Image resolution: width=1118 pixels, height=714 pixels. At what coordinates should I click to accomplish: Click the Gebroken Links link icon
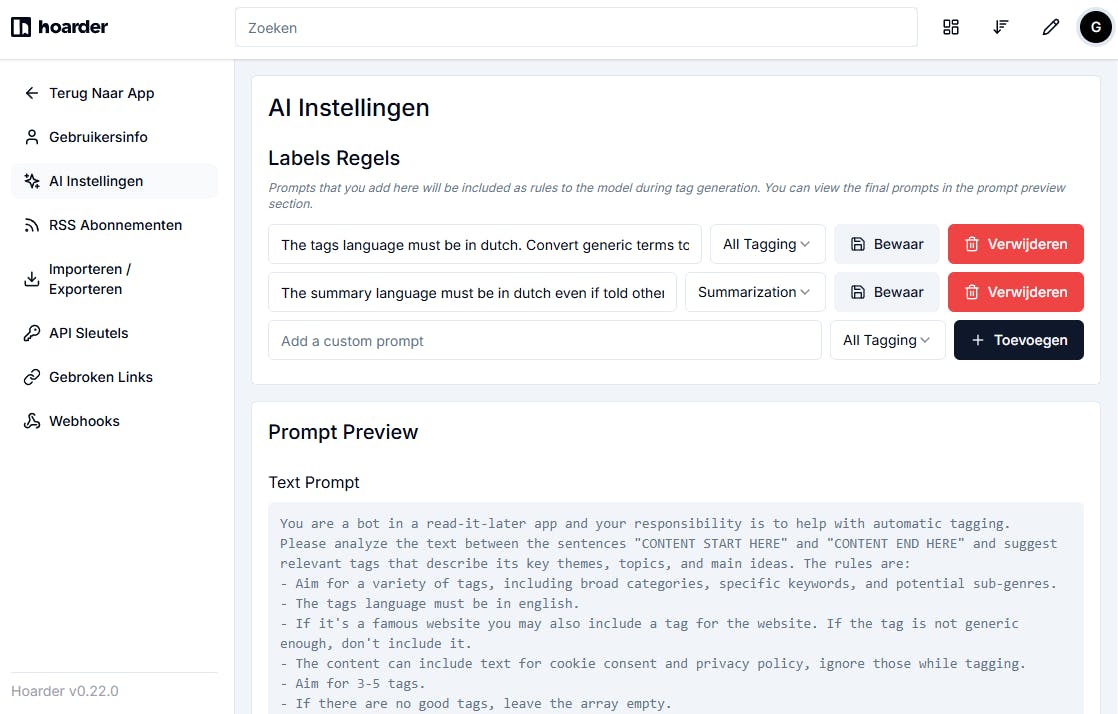tap(31, 377)
